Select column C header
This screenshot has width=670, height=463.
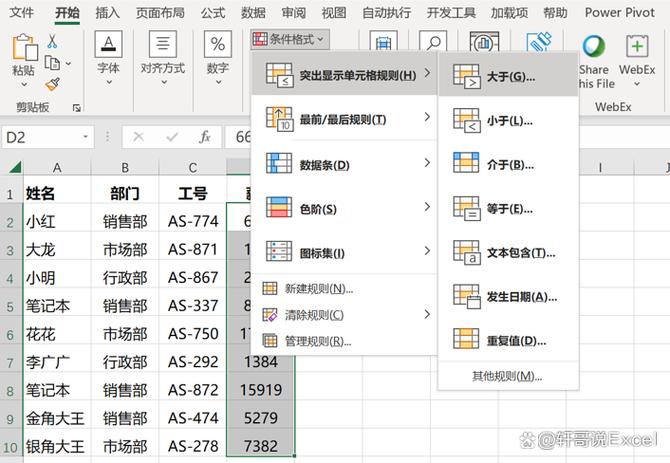(193, 167)
